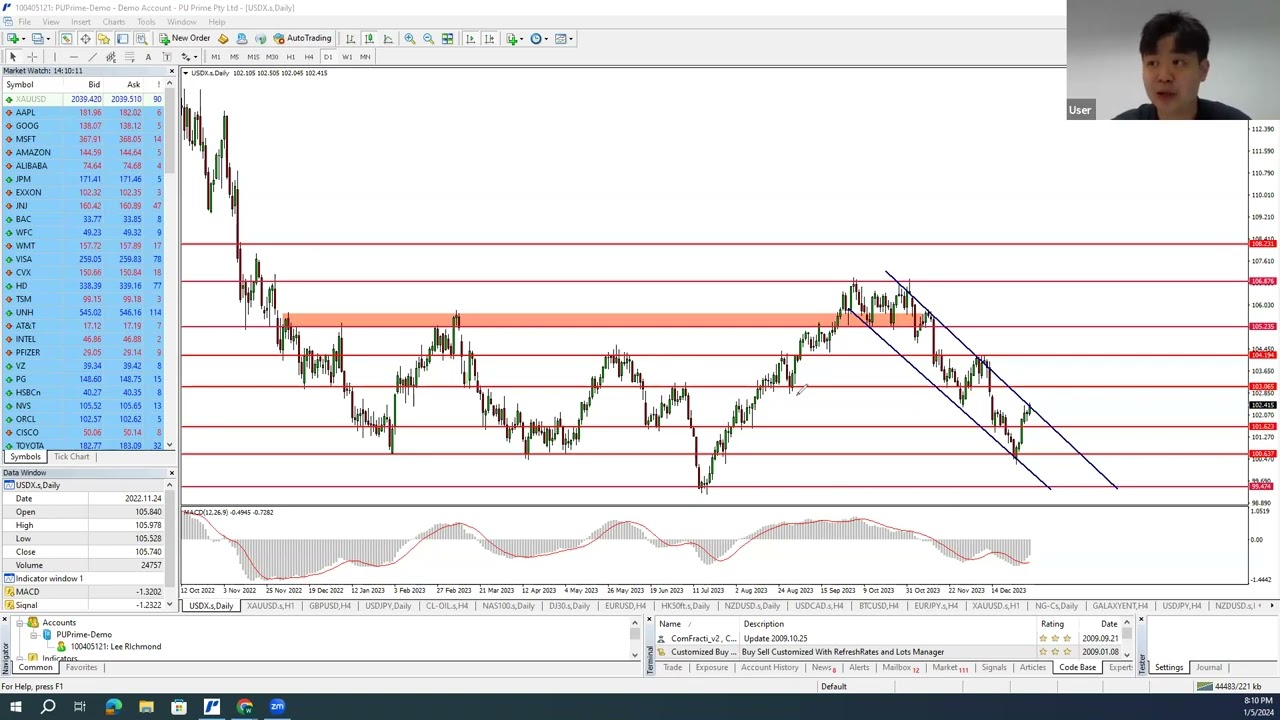The width and height of the screenshot is (1280, 720).
Task: Select the Text tool
Action: click(x=148, y=57)
